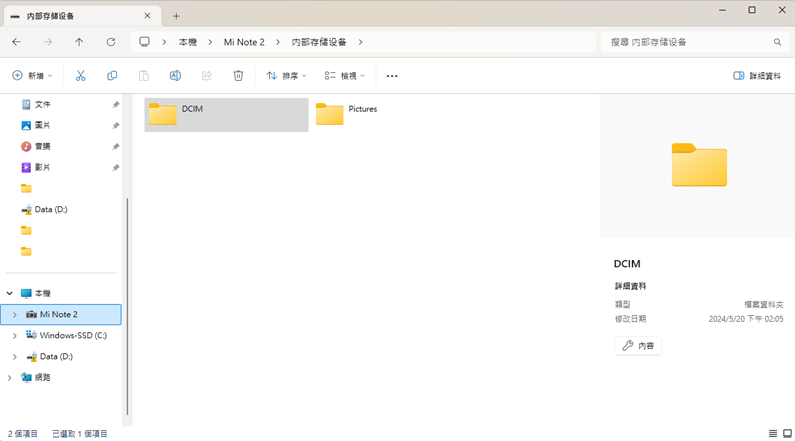Click chevron after 本機 in address bar
795x441 pixels.
click(210, 42)
